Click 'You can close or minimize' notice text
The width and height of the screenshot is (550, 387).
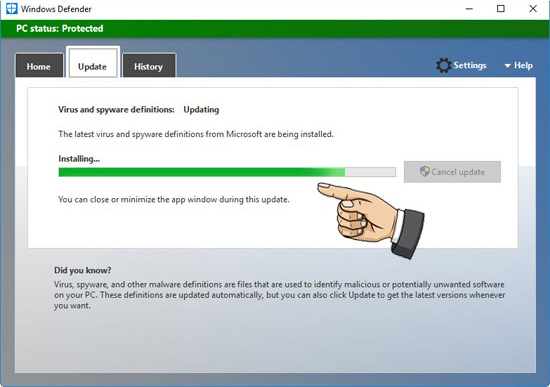(174, 200)
